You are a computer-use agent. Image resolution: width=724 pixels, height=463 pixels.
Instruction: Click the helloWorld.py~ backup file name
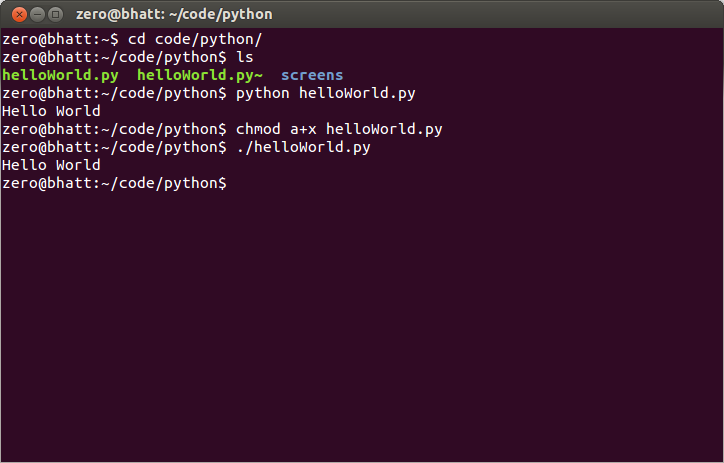click(x=200, y=75)
